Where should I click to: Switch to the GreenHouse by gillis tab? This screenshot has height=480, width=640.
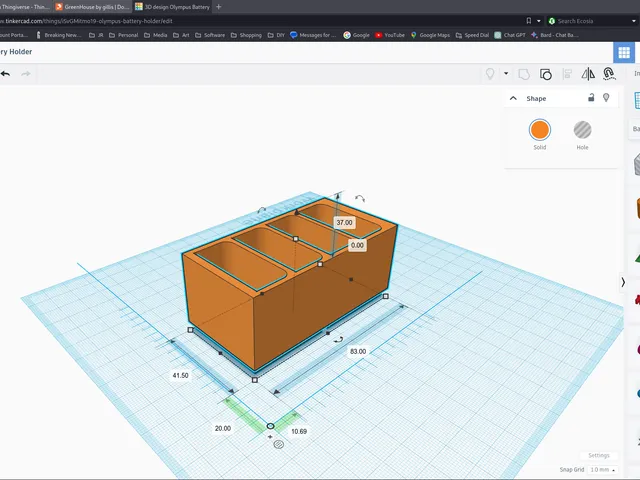point(93,7)
